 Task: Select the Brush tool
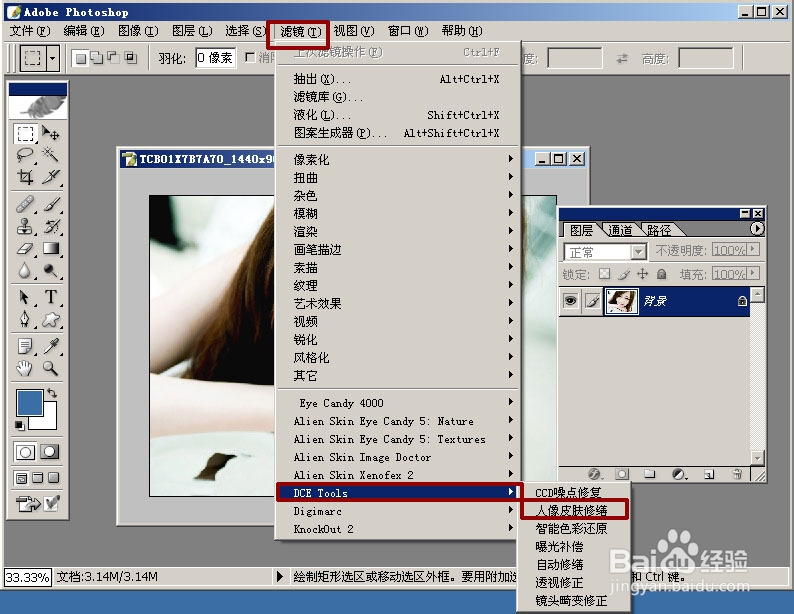click(x=50, y=204)
